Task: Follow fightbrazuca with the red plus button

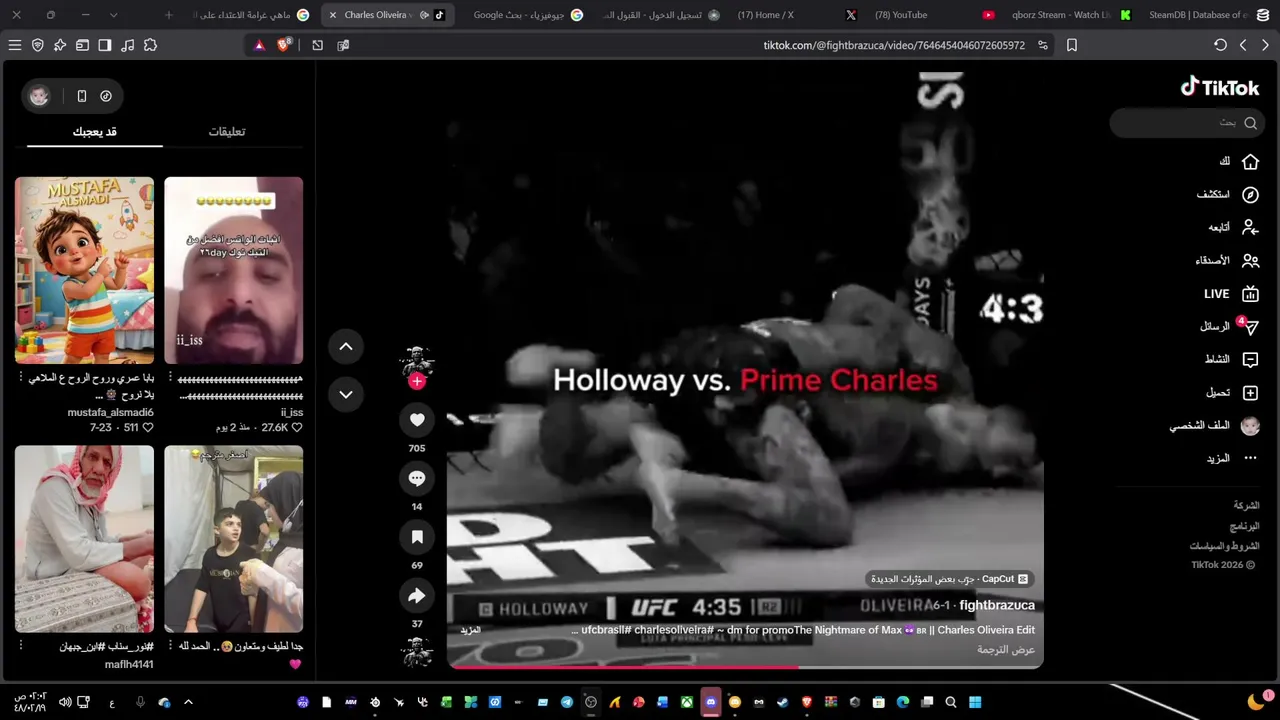Action: (417, 381)
